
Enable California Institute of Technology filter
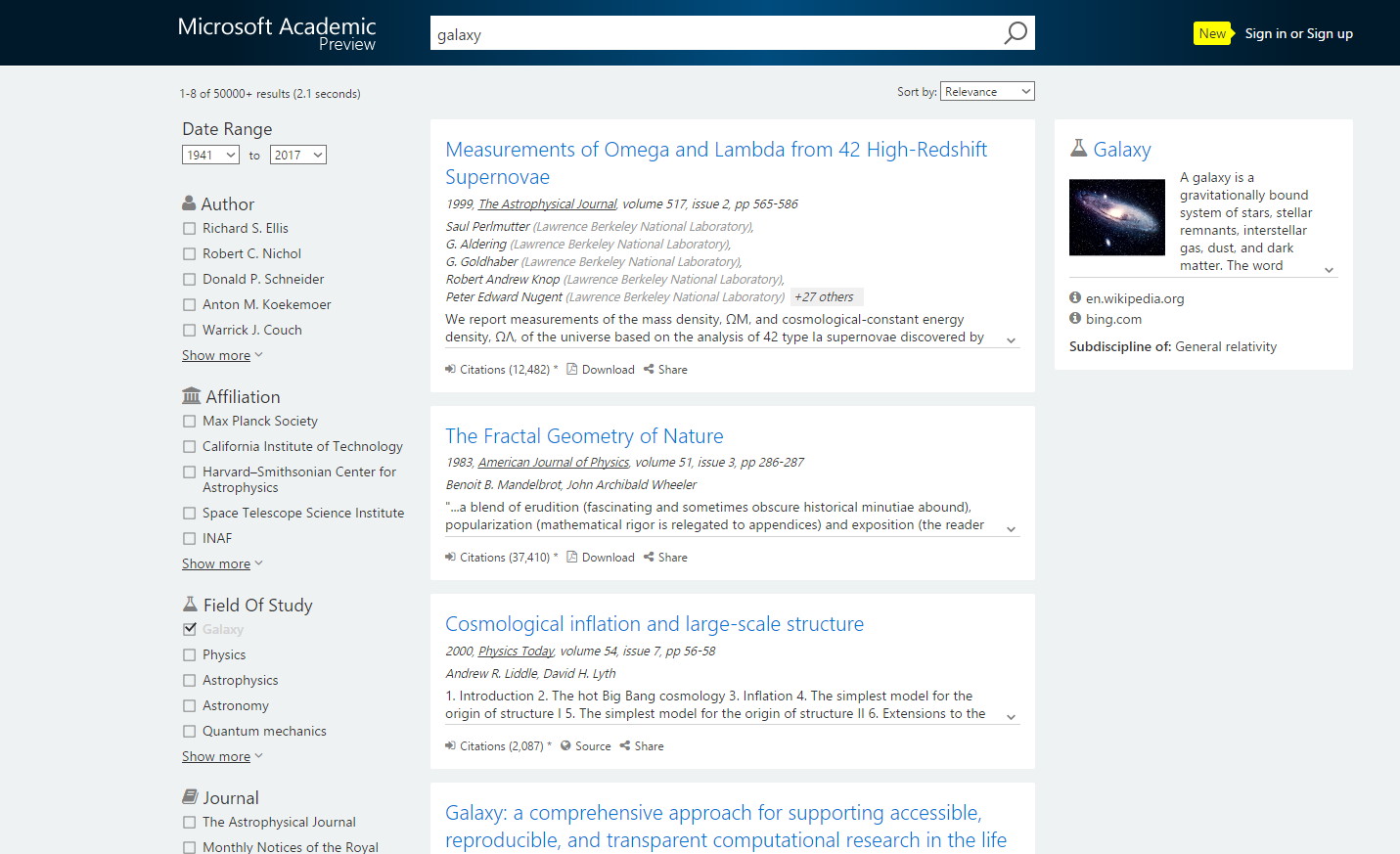coord(190,447)
